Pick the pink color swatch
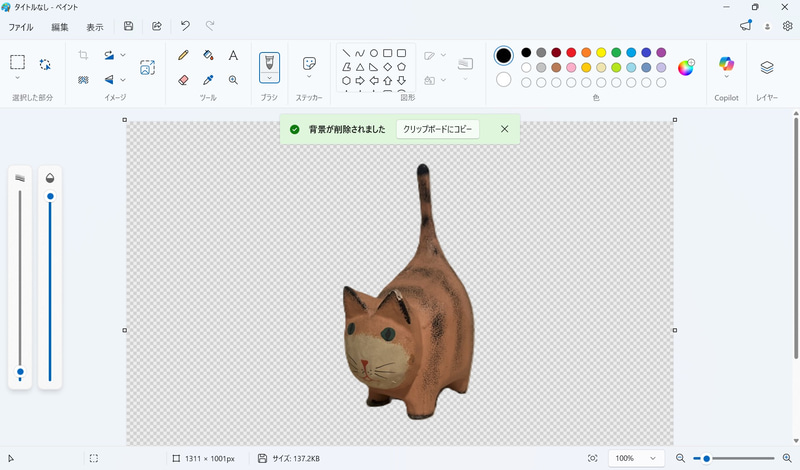This screenshot has width=800, height=470. [x=571, y=67]
